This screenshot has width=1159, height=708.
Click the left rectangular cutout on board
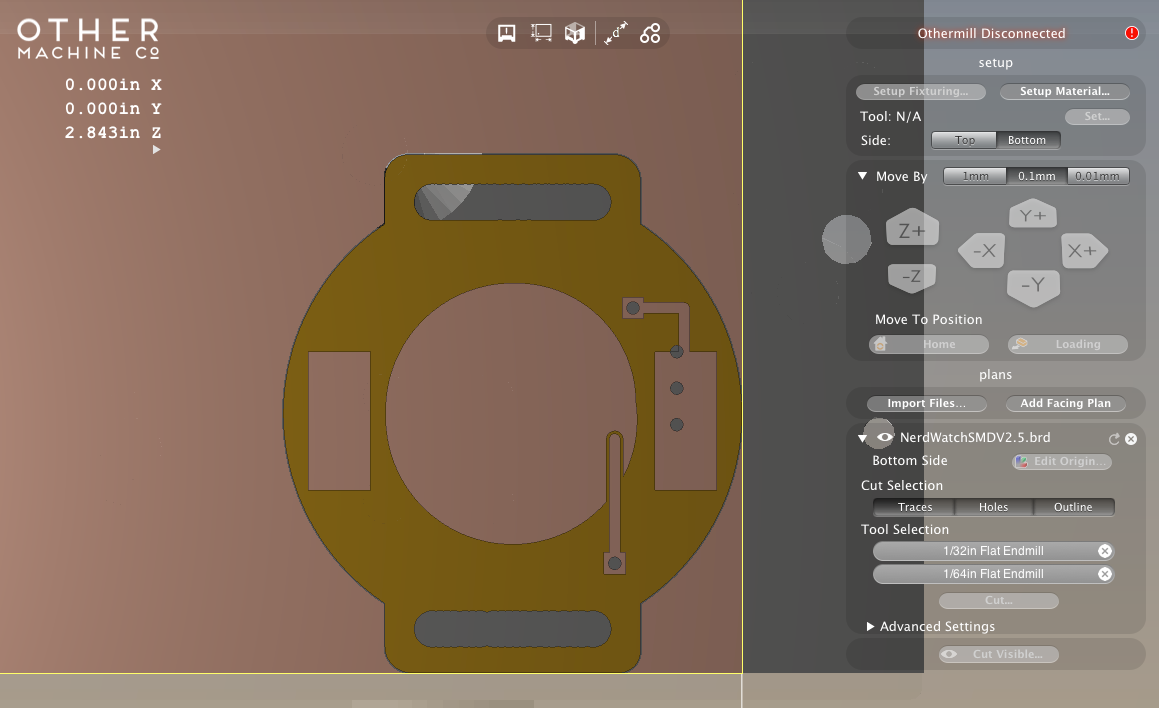pyautogui.click(x=339, y=421)
